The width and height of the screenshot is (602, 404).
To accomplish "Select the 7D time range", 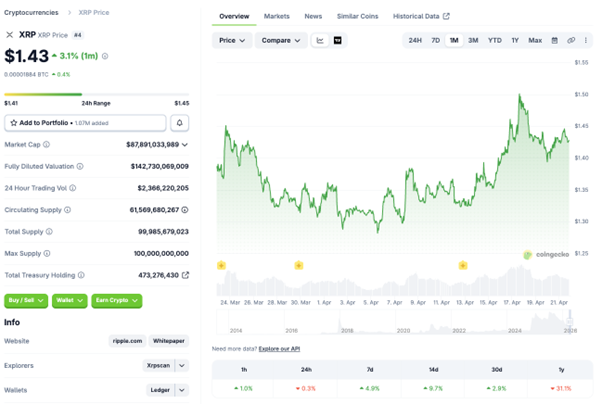I will click(435, 40).
